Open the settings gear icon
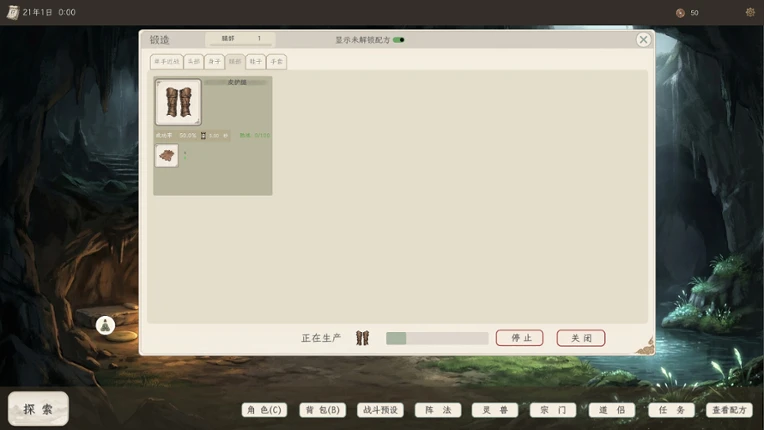 pyautogui.click(x=750, y=13)
